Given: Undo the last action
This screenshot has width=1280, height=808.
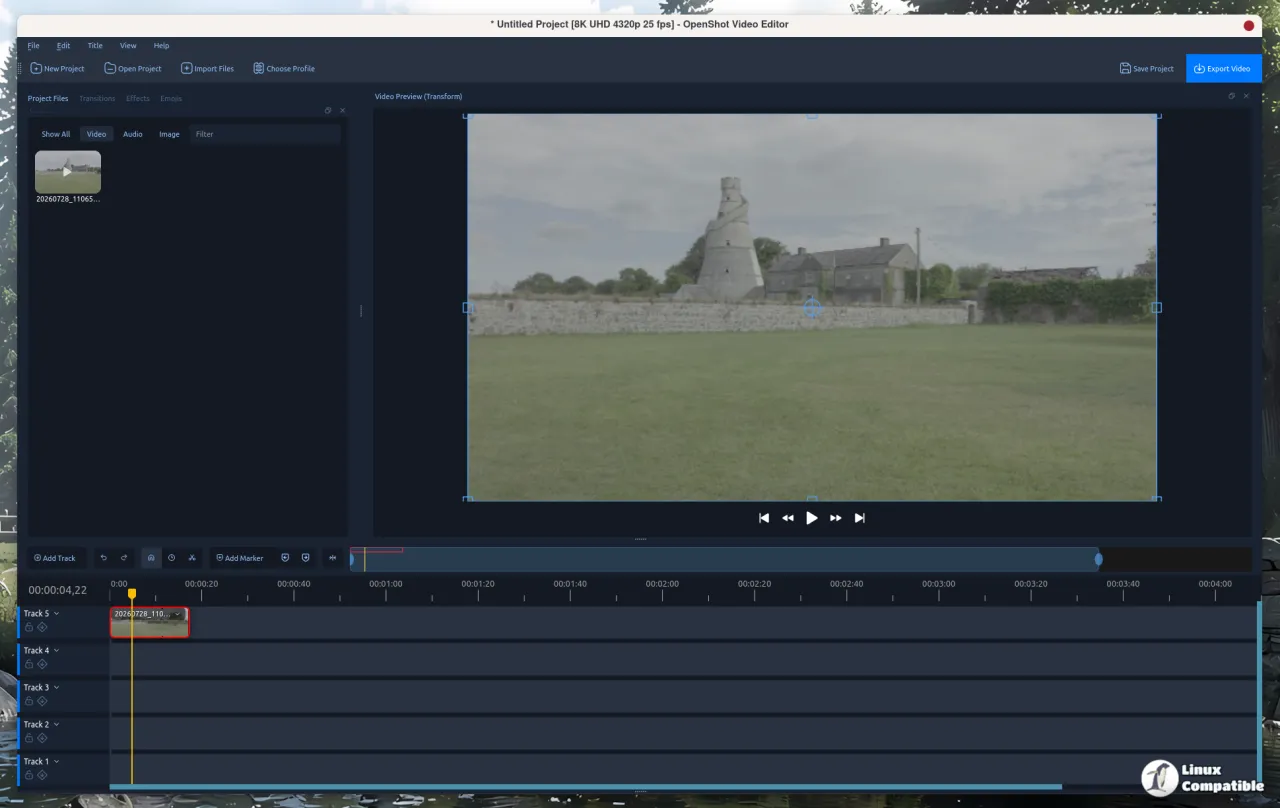Looking at the screenshot, I should pos(103,558).
